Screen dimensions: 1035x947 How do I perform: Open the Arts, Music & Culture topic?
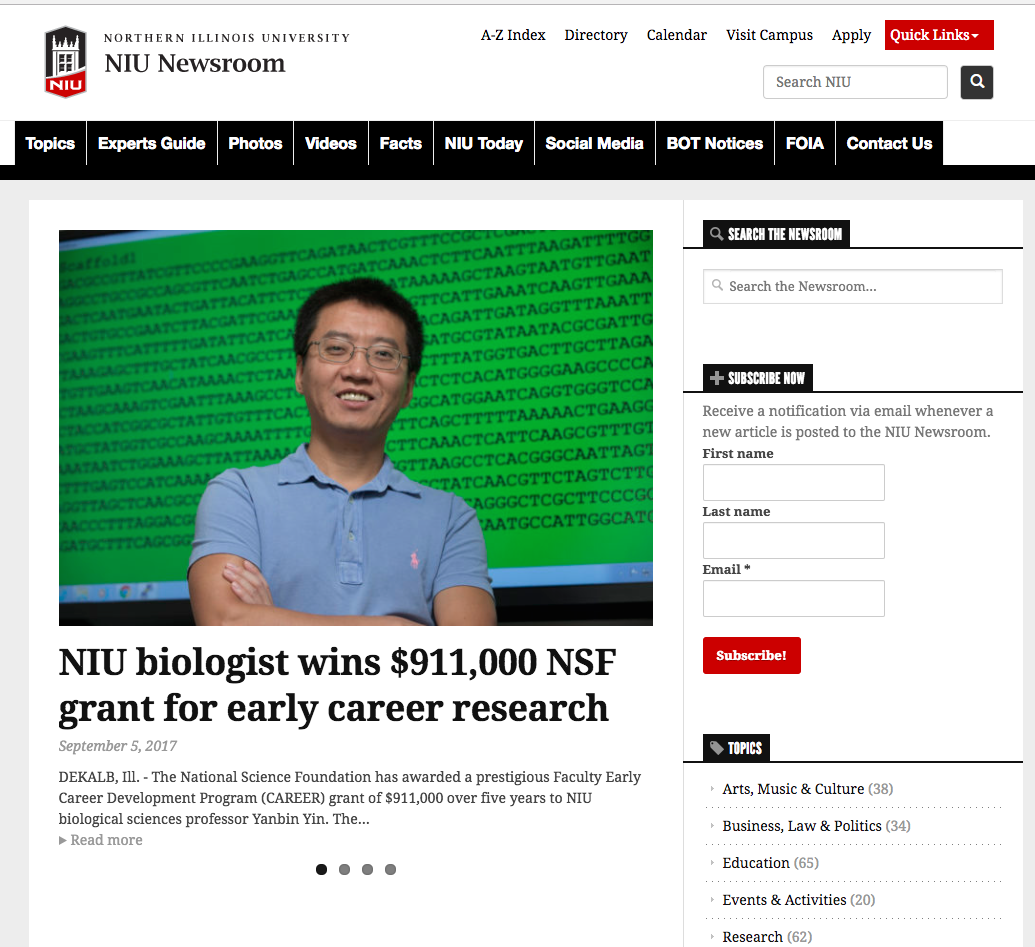793,789
